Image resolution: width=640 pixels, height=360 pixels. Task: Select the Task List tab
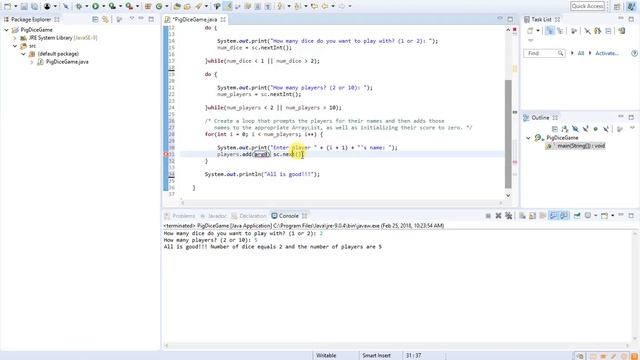tap(542, 19)
